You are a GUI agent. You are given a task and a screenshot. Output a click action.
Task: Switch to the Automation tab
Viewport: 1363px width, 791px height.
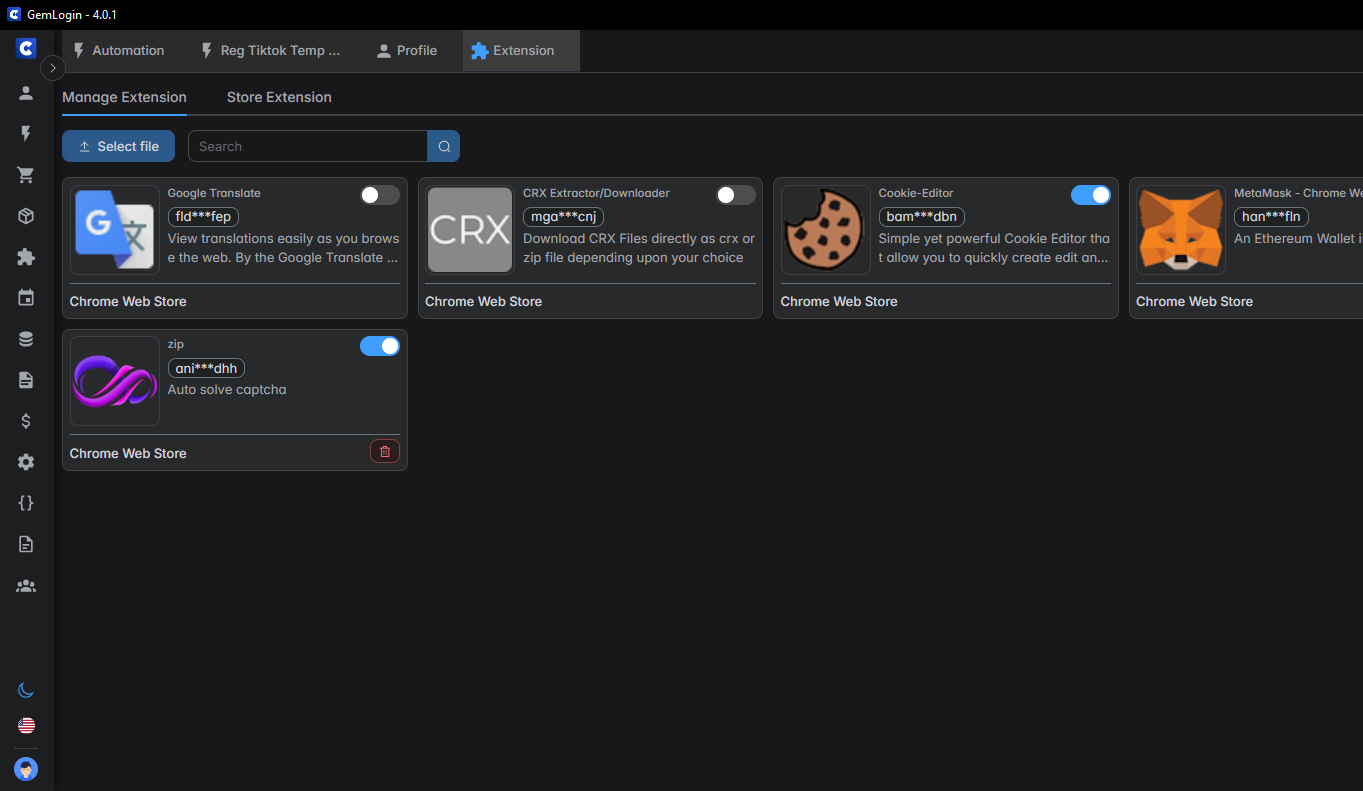(x=119, y=51)
